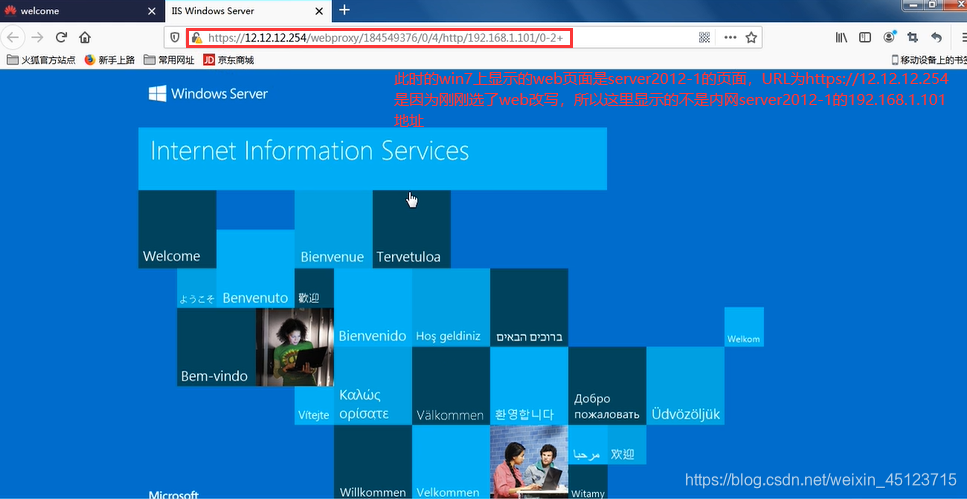
Task: Open tracking protection shield icon
Action: (x=175, y=38)
